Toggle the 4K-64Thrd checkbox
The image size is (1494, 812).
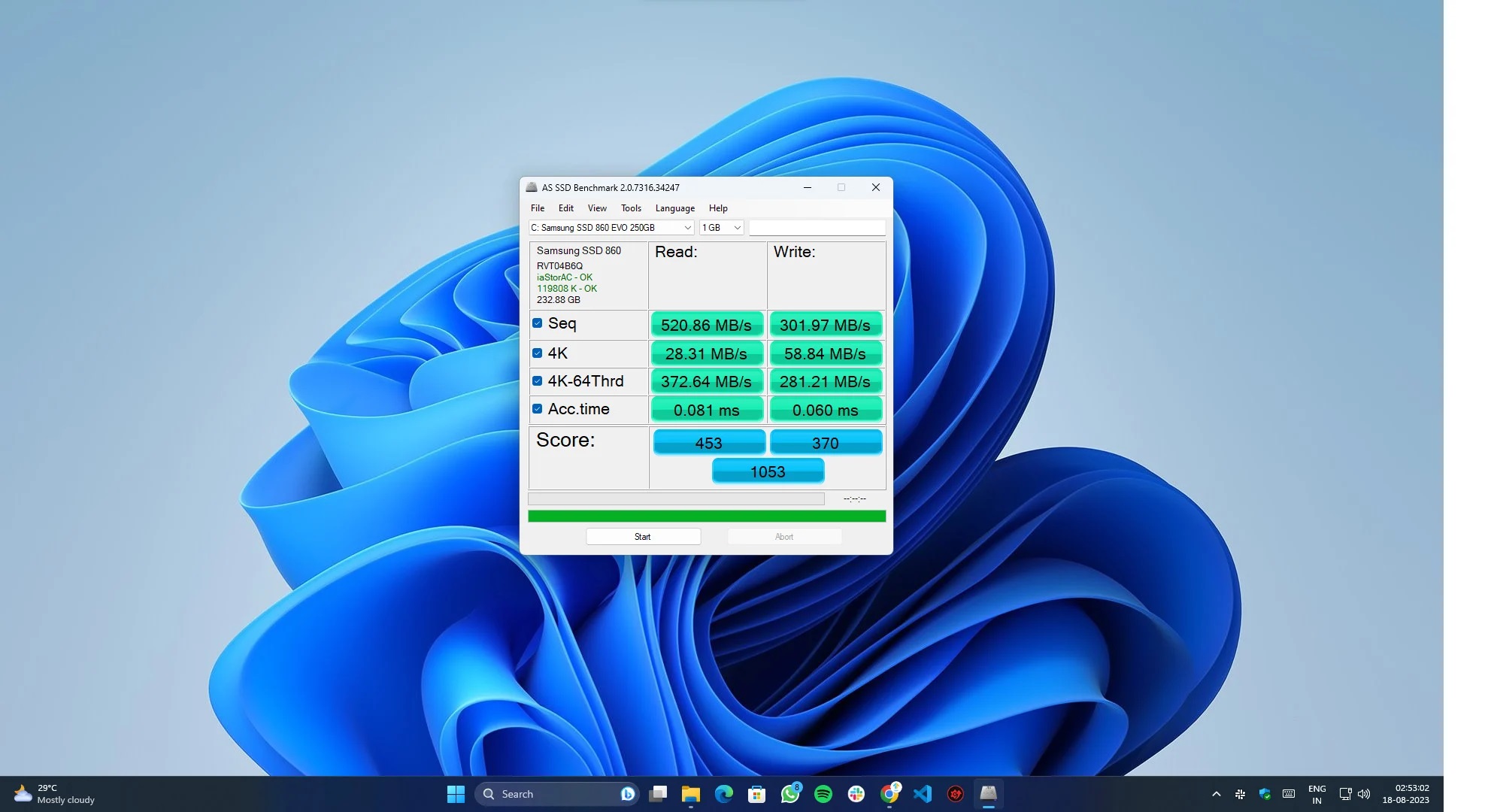(x=538, y=381)
